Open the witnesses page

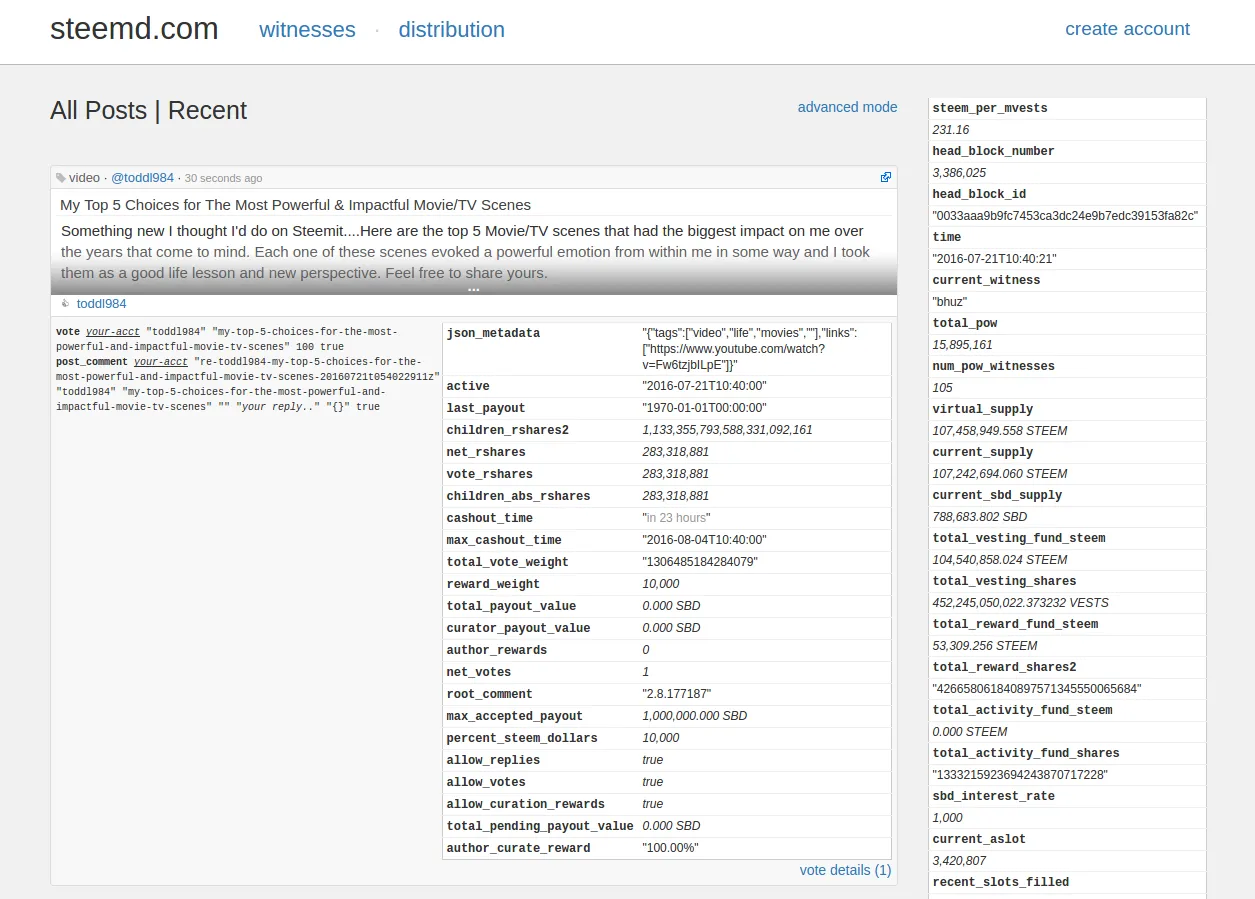(307, 30)
